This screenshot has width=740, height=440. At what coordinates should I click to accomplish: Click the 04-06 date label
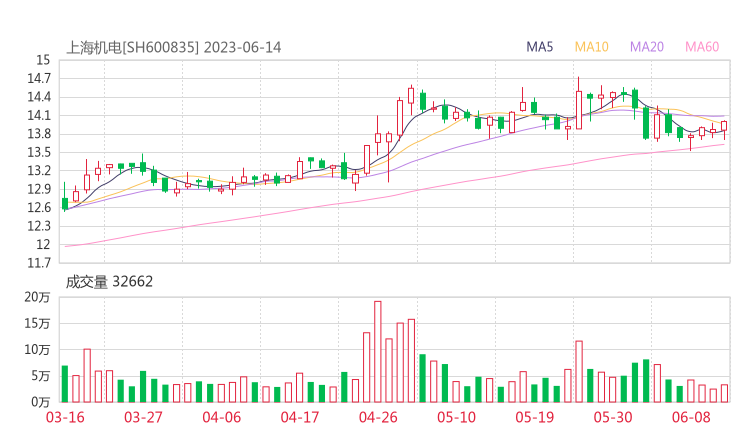pos(221,417)
